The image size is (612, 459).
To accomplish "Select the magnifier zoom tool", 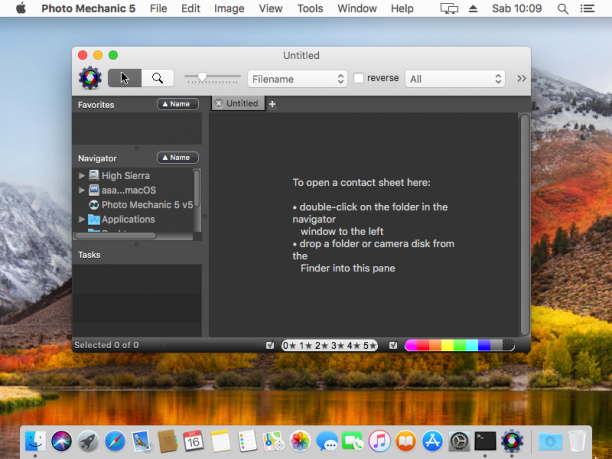I will click(158, 78).
